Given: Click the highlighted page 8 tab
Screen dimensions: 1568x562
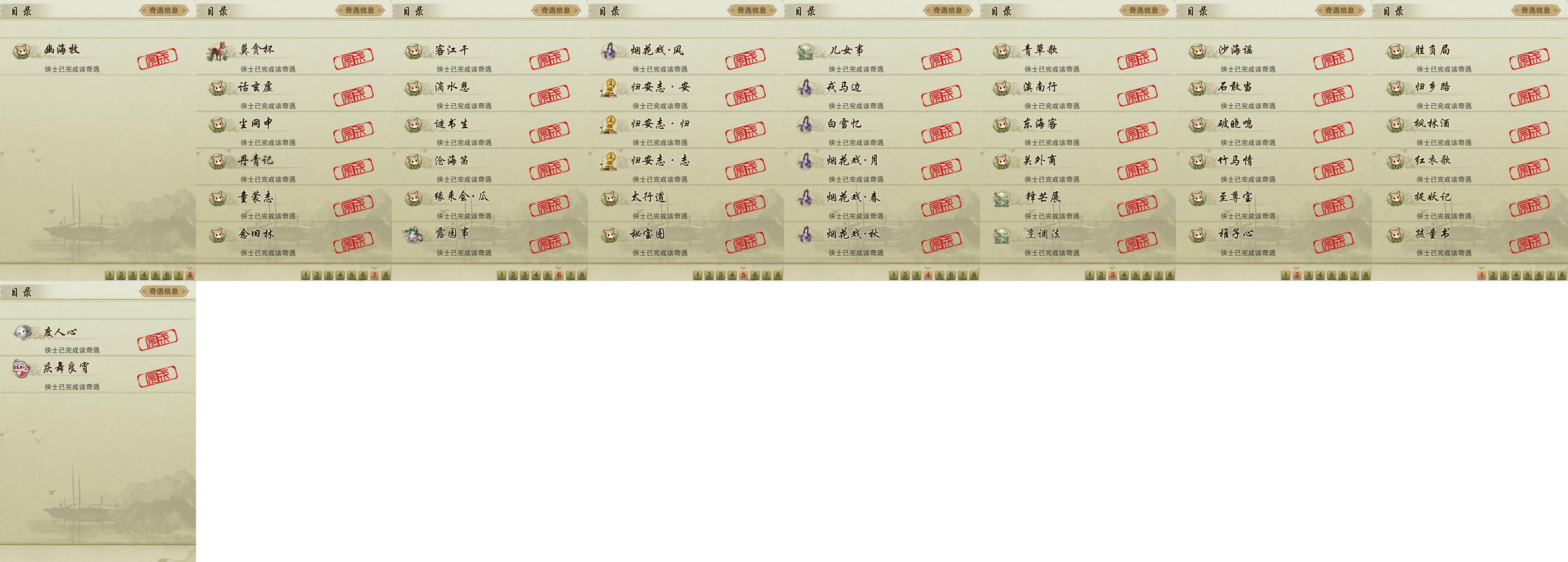Looking at the screenshot, I should 190,275.
